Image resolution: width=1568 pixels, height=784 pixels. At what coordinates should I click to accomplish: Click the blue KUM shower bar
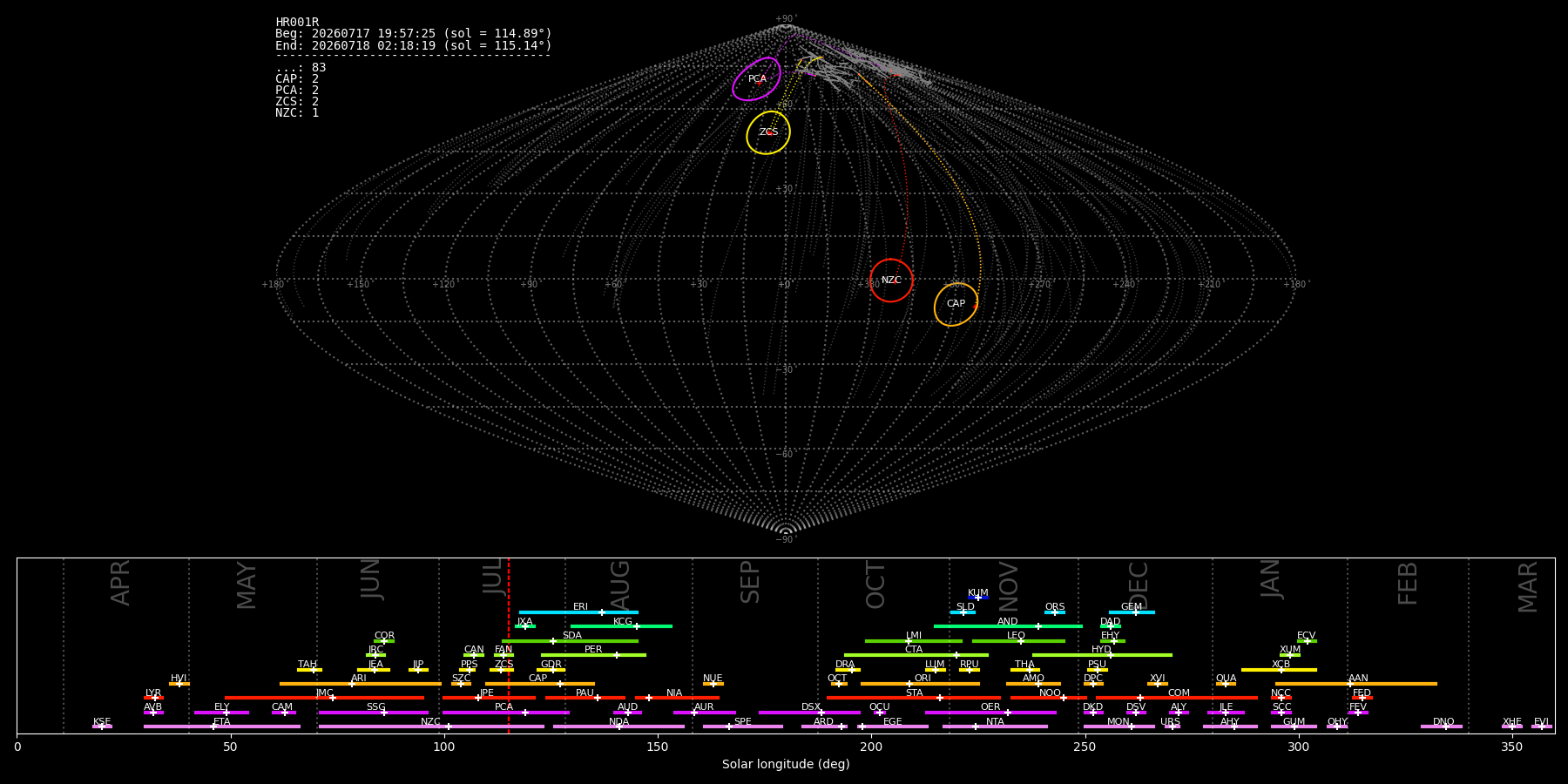pyautogui.click(x=978, y=598)
